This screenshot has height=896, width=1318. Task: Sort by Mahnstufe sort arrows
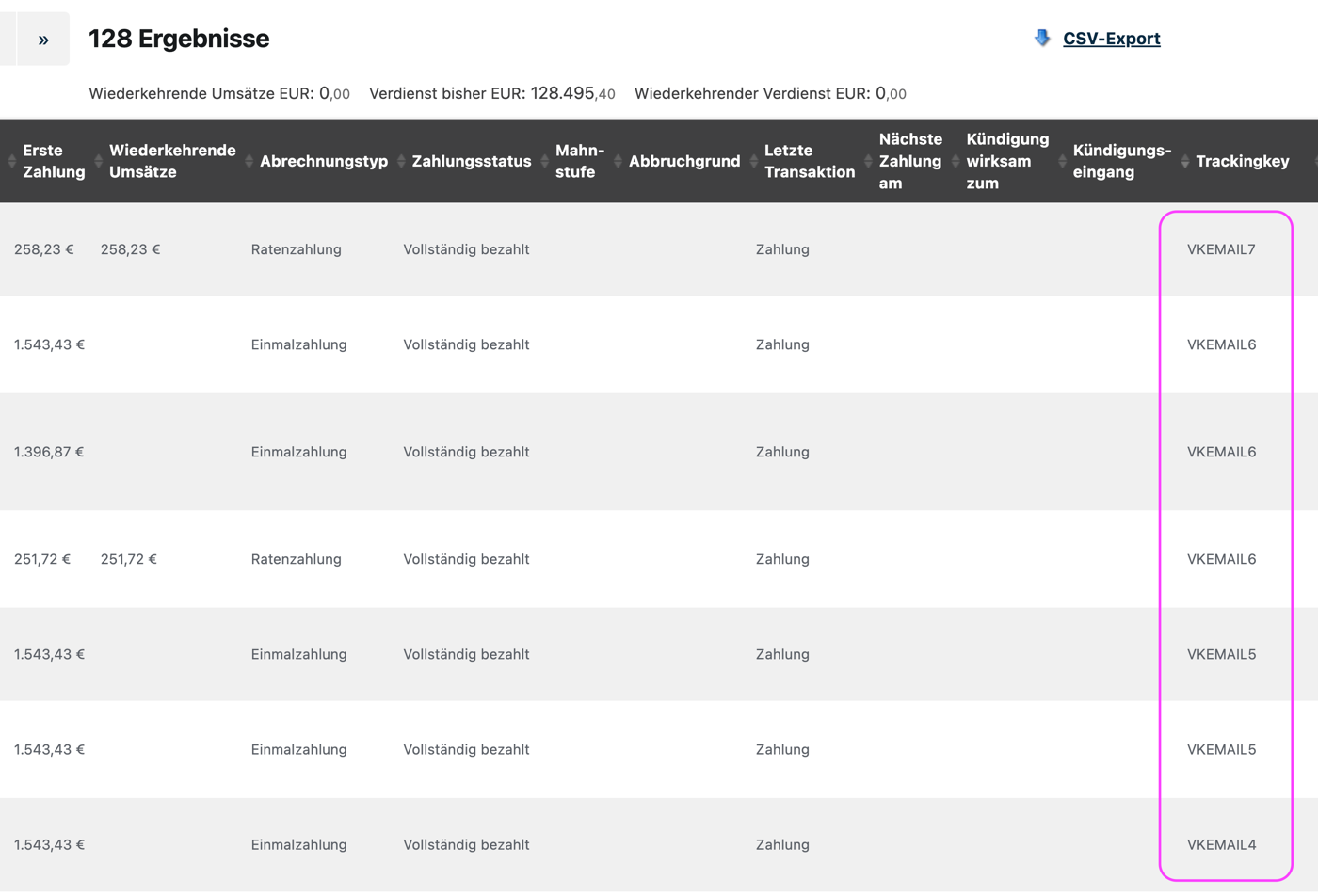click(544, 161)
